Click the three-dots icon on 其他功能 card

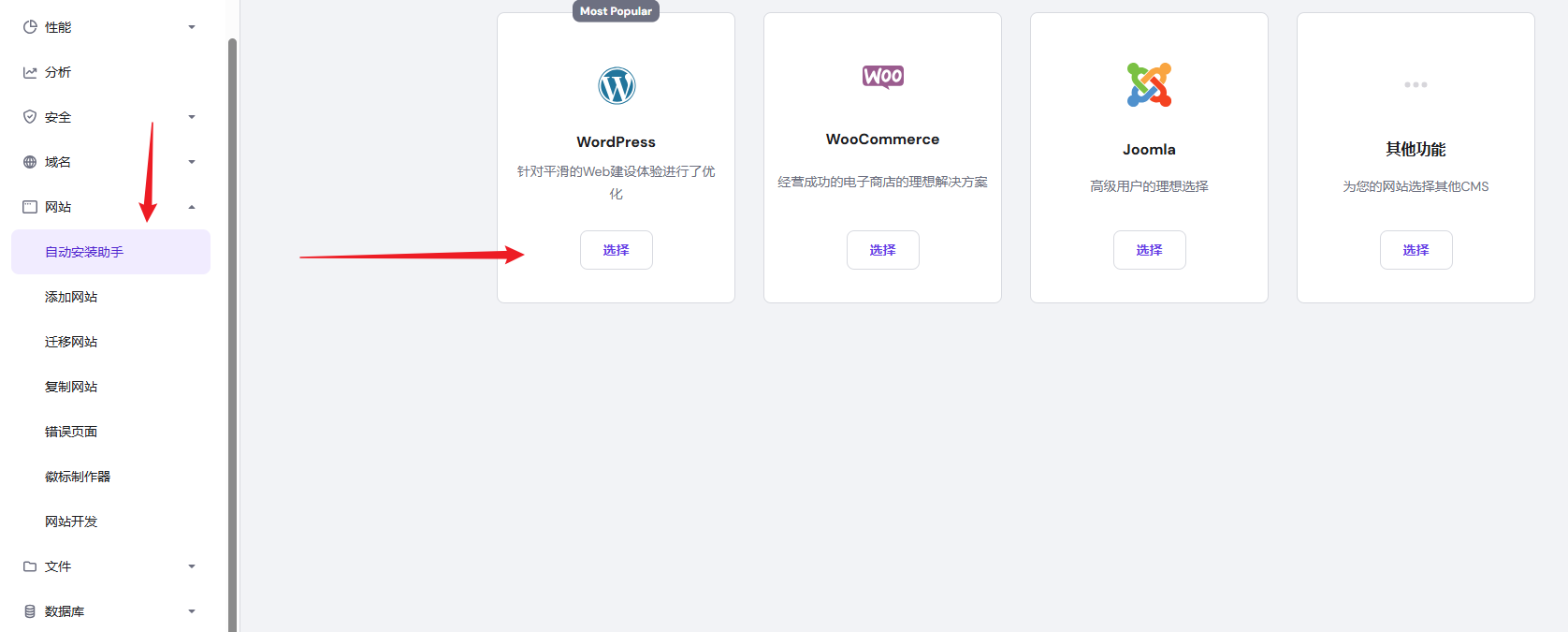point(1416,85)
